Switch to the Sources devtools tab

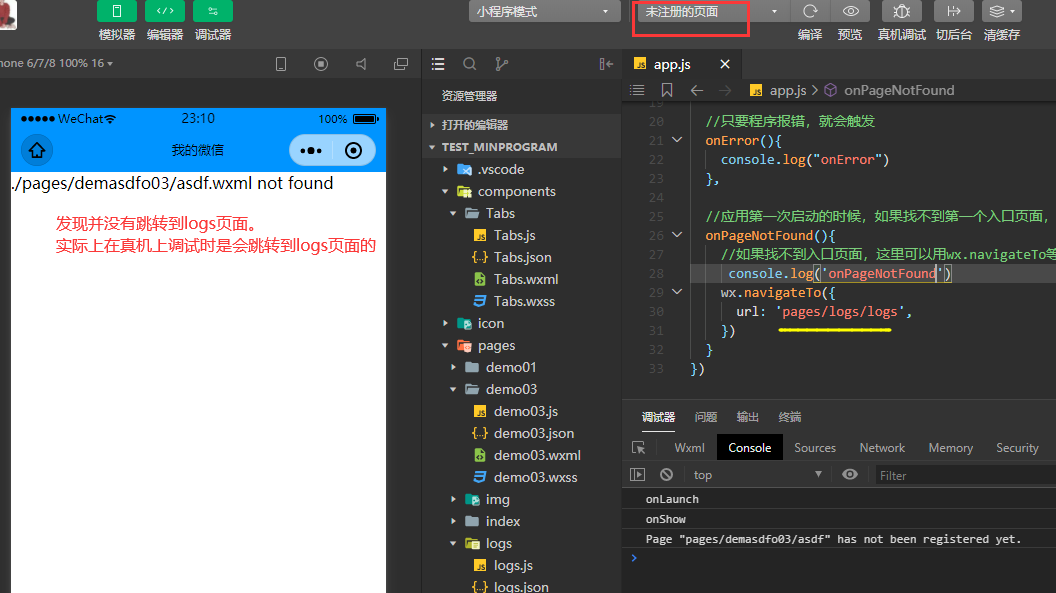[x=815, y=448]
